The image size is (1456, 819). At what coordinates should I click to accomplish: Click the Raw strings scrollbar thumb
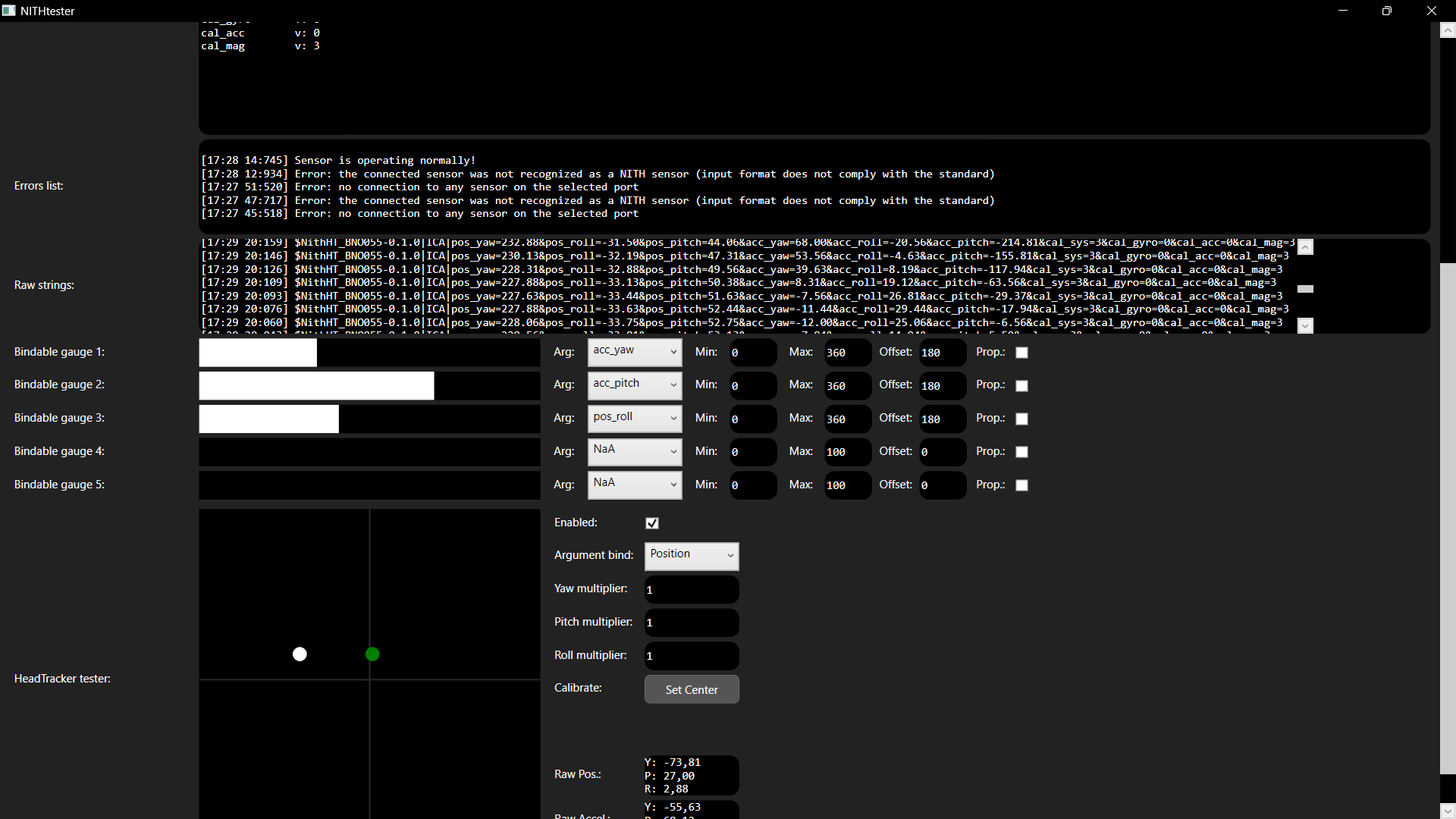pos(1305,288)
